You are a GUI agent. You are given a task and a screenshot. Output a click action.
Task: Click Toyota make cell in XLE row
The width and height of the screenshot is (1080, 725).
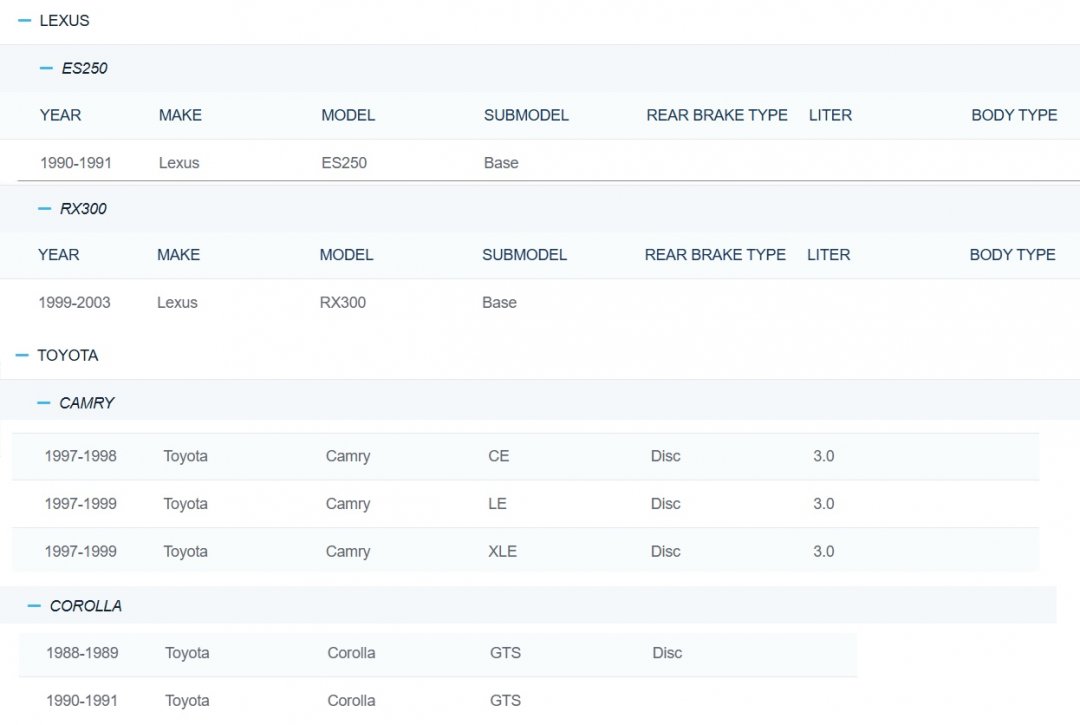click(185, 551)
